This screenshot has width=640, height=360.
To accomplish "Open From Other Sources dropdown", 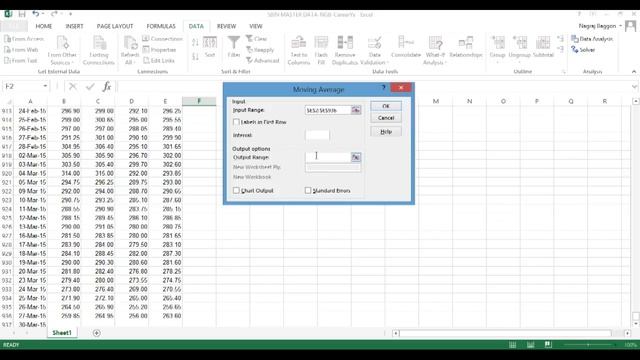I will [x=62, y=50].
